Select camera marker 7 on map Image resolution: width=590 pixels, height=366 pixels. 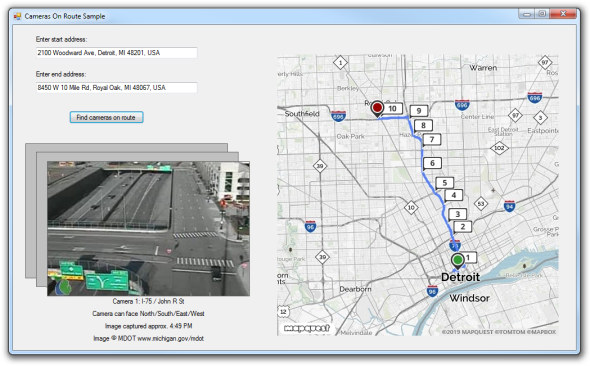pos(432,140)
